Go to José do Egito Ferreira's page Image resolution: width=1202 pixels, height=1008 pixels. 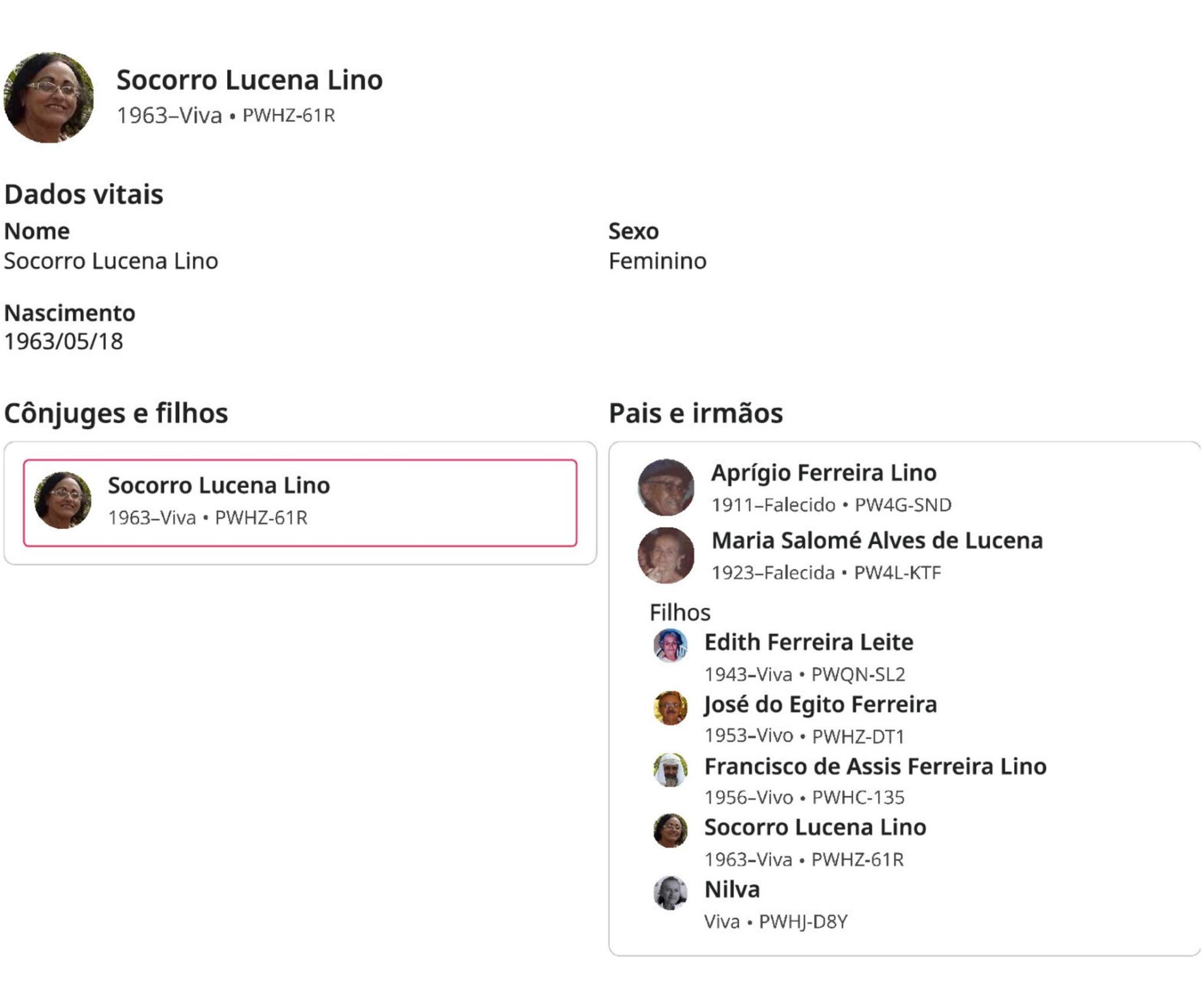(820, 704)
